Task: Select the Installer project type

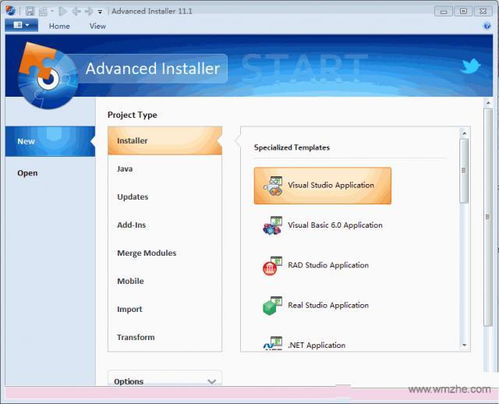Action: click(165, 141)
